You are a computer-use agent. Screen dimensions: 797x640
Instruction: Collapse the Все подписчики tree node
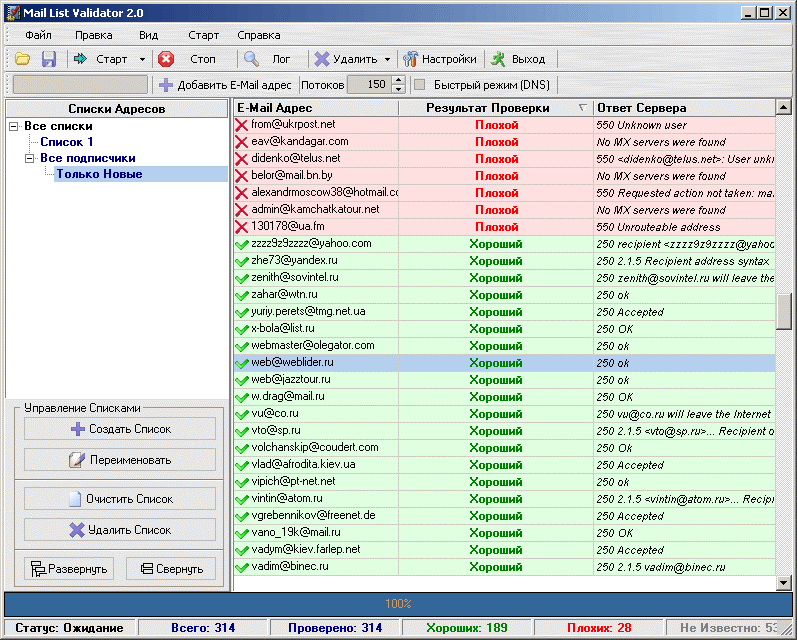30,158
